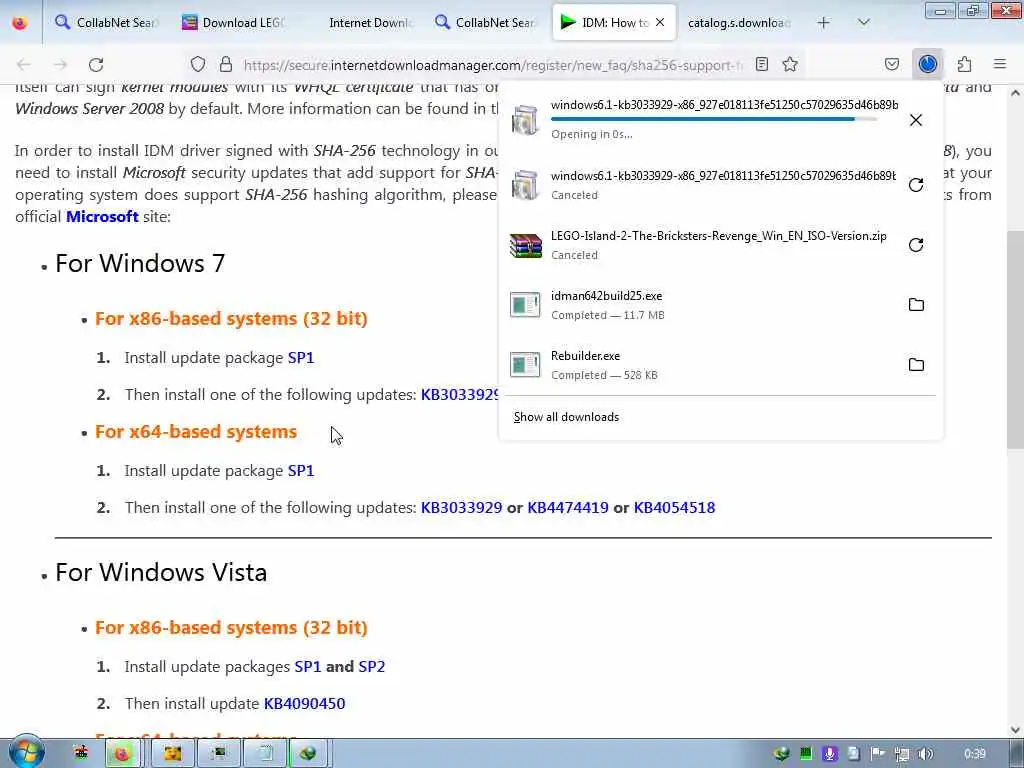Click the page vertical scrollbar thumb

click(x=1015, y=340)
